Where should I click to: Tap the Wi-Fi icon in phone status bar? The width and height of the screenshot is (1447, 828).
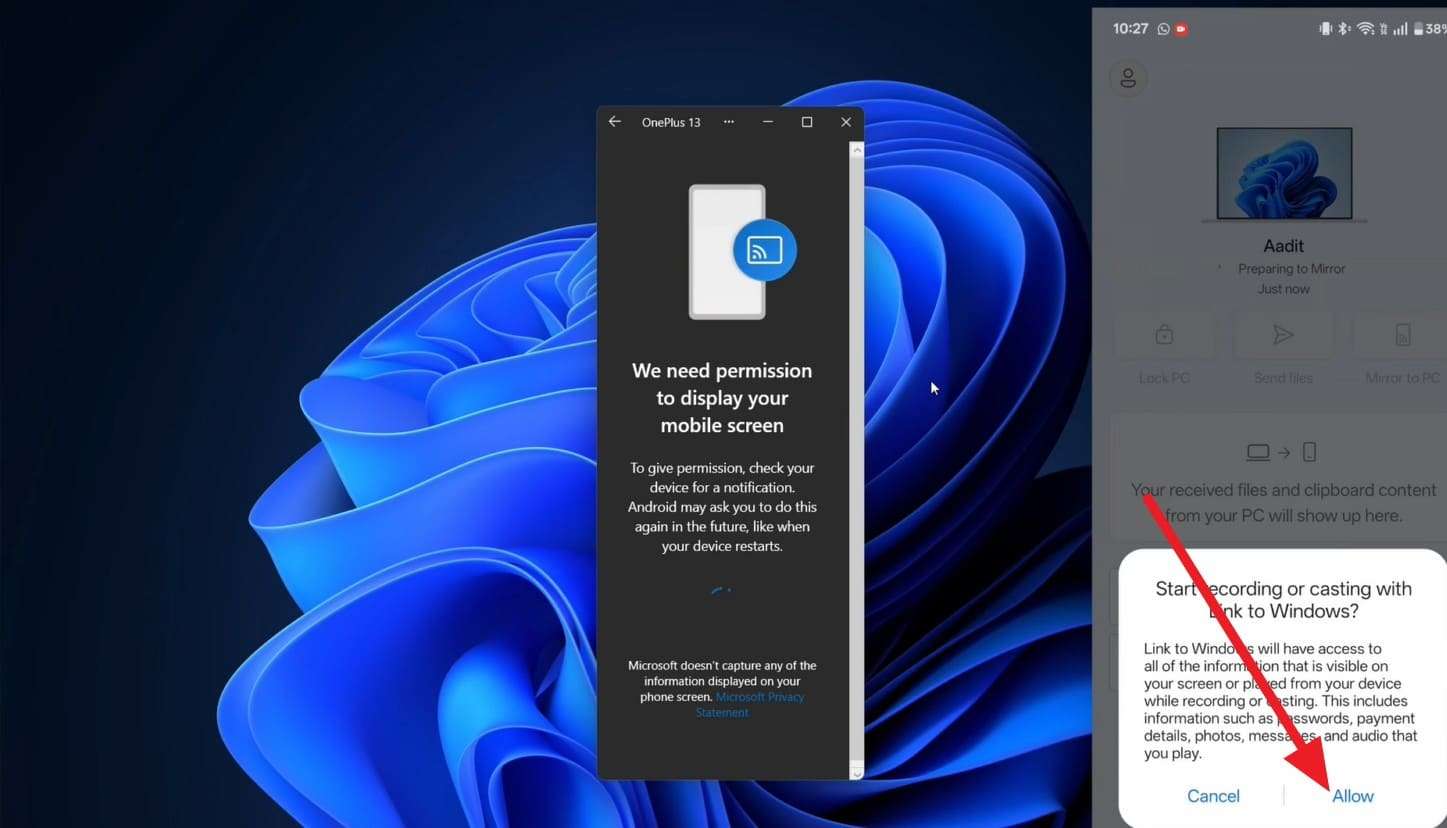tap(1365, 29)
